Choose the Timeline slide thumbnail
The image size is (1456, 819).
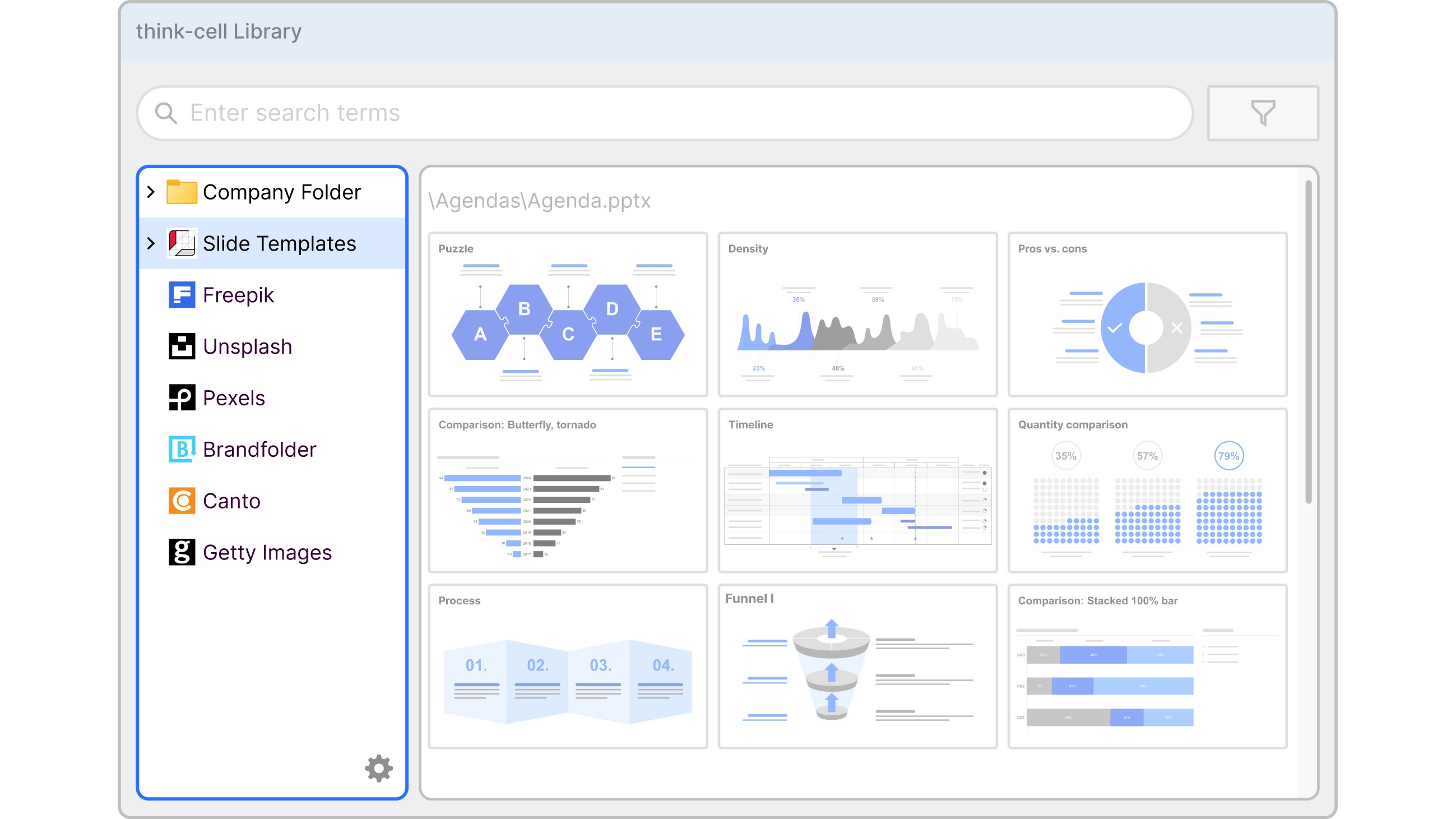click(857, 491)
